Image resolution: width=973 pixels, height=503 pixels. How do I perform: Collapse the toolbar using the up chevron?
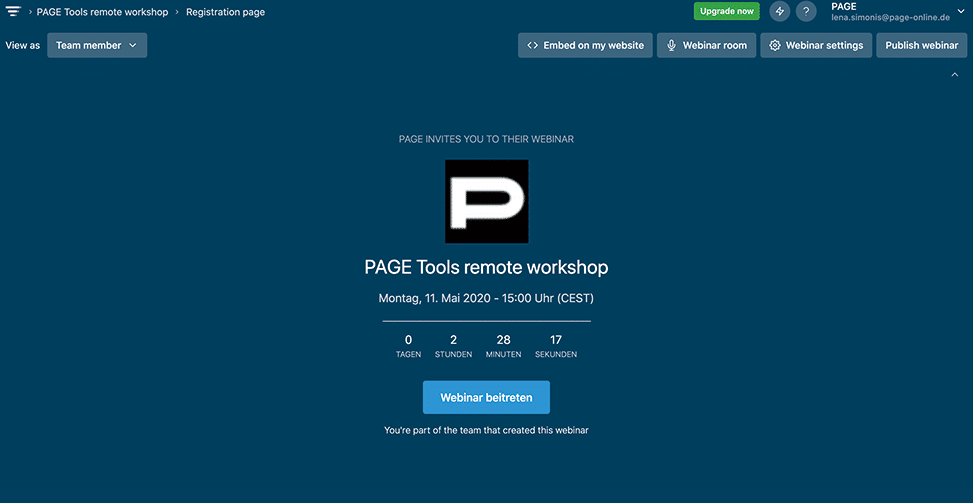[954, 74]
